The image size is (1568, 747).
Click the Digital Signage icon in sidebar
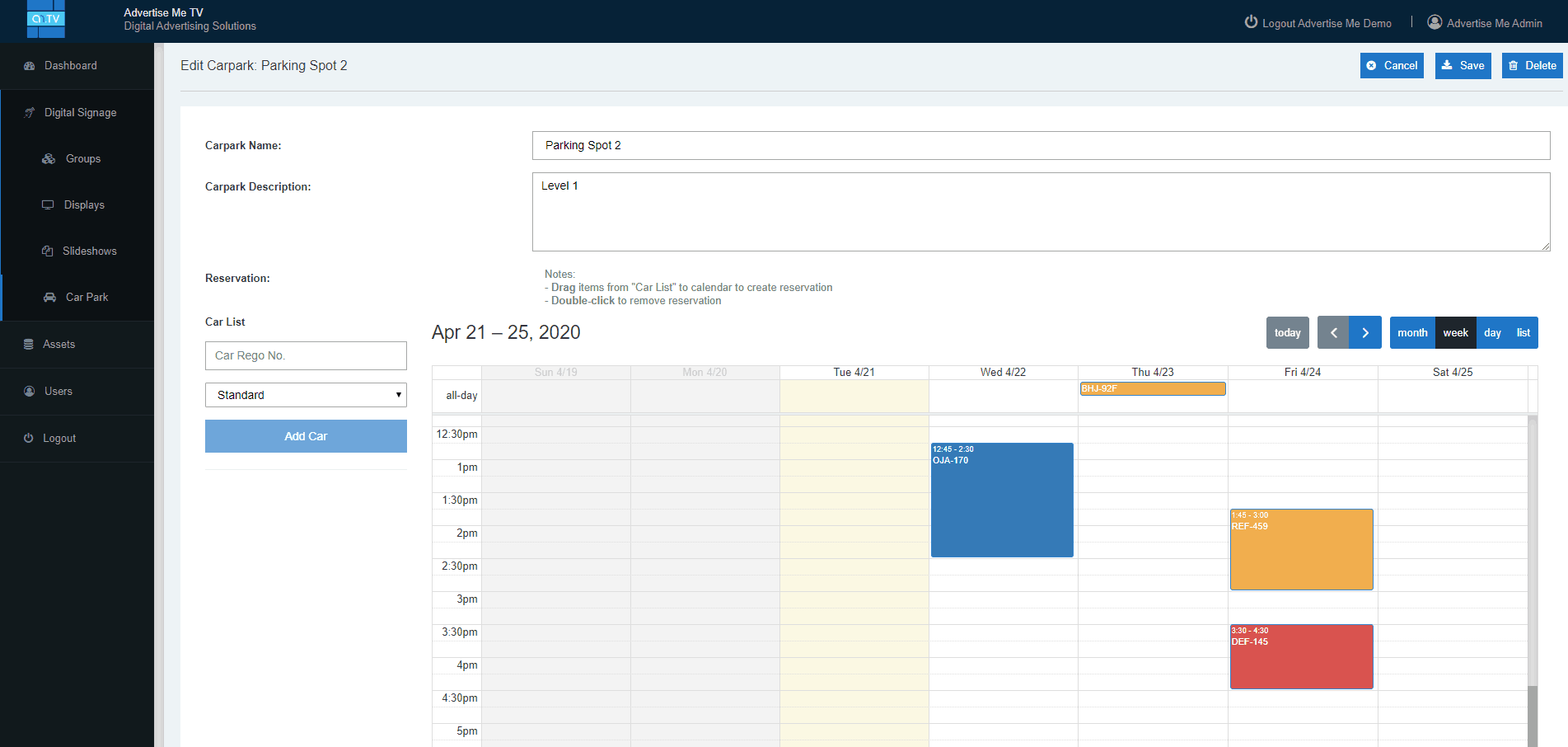pyautogui.click(x=30, y=113)
